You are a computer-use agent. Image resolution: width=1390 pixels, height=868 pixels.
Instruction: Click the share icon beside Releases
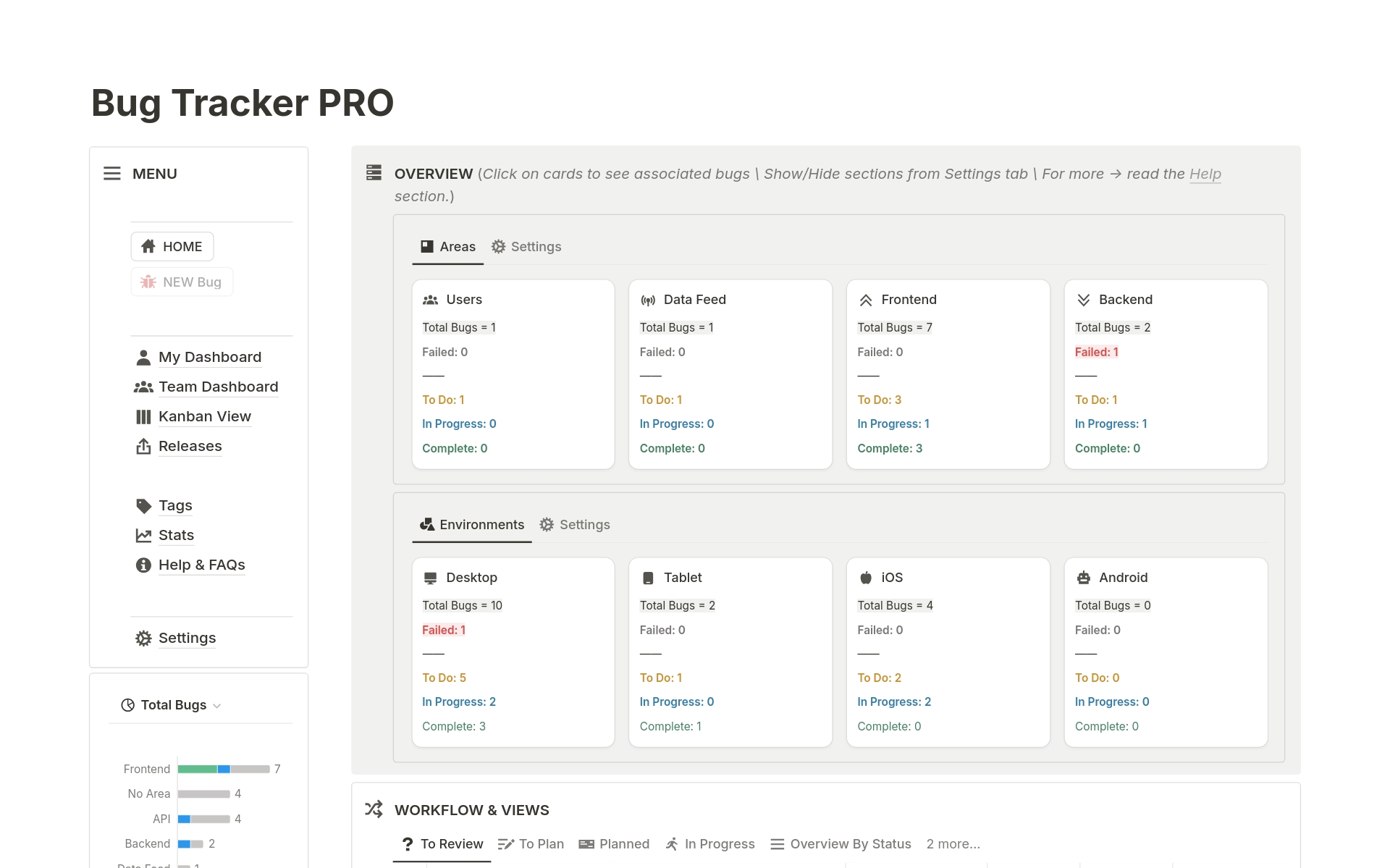pyautogui.click(x=143, y=447)
